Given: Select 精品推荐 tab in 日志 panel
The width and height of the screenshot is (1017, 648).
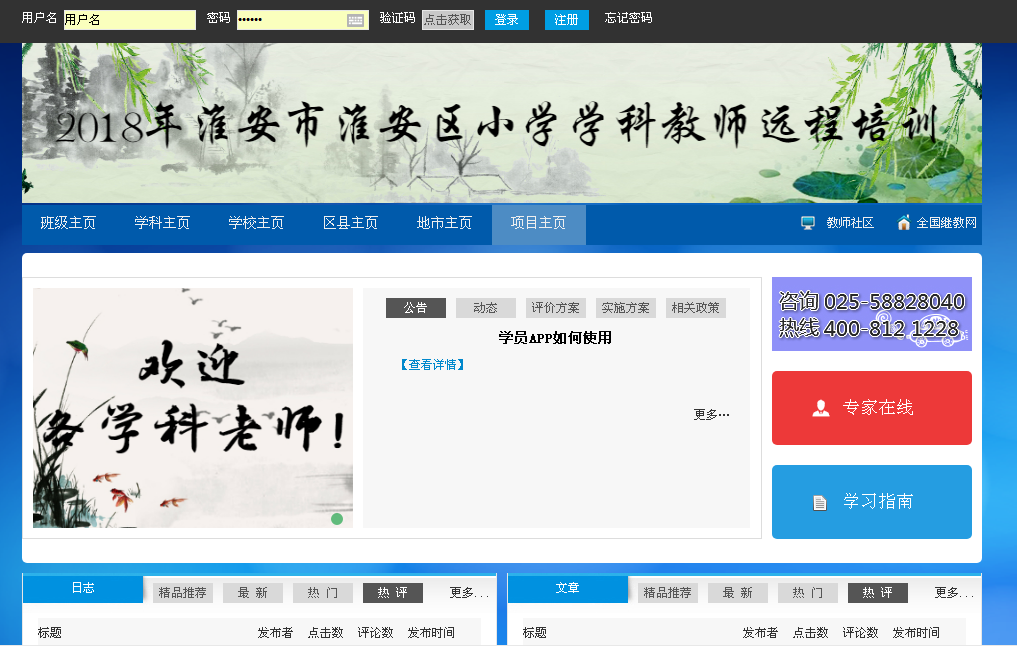Looking at the screenshot, I should 182,593.
